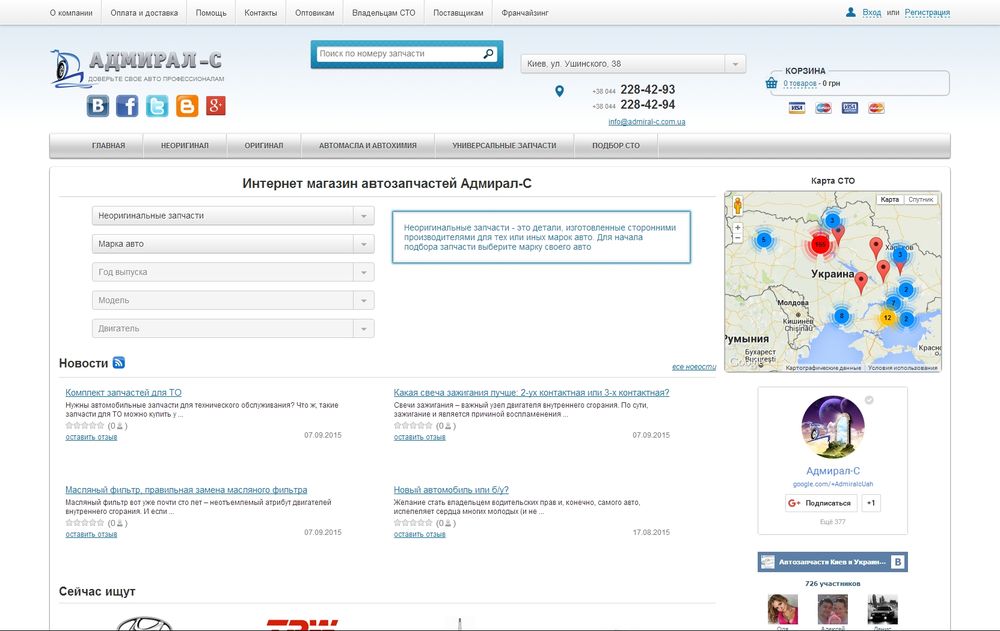Open the ОРИГИНАЛ nav tab
Image resolution: width=1000 pixels, height=631 pixels.
pyautogui.click(x=263, y=145)
